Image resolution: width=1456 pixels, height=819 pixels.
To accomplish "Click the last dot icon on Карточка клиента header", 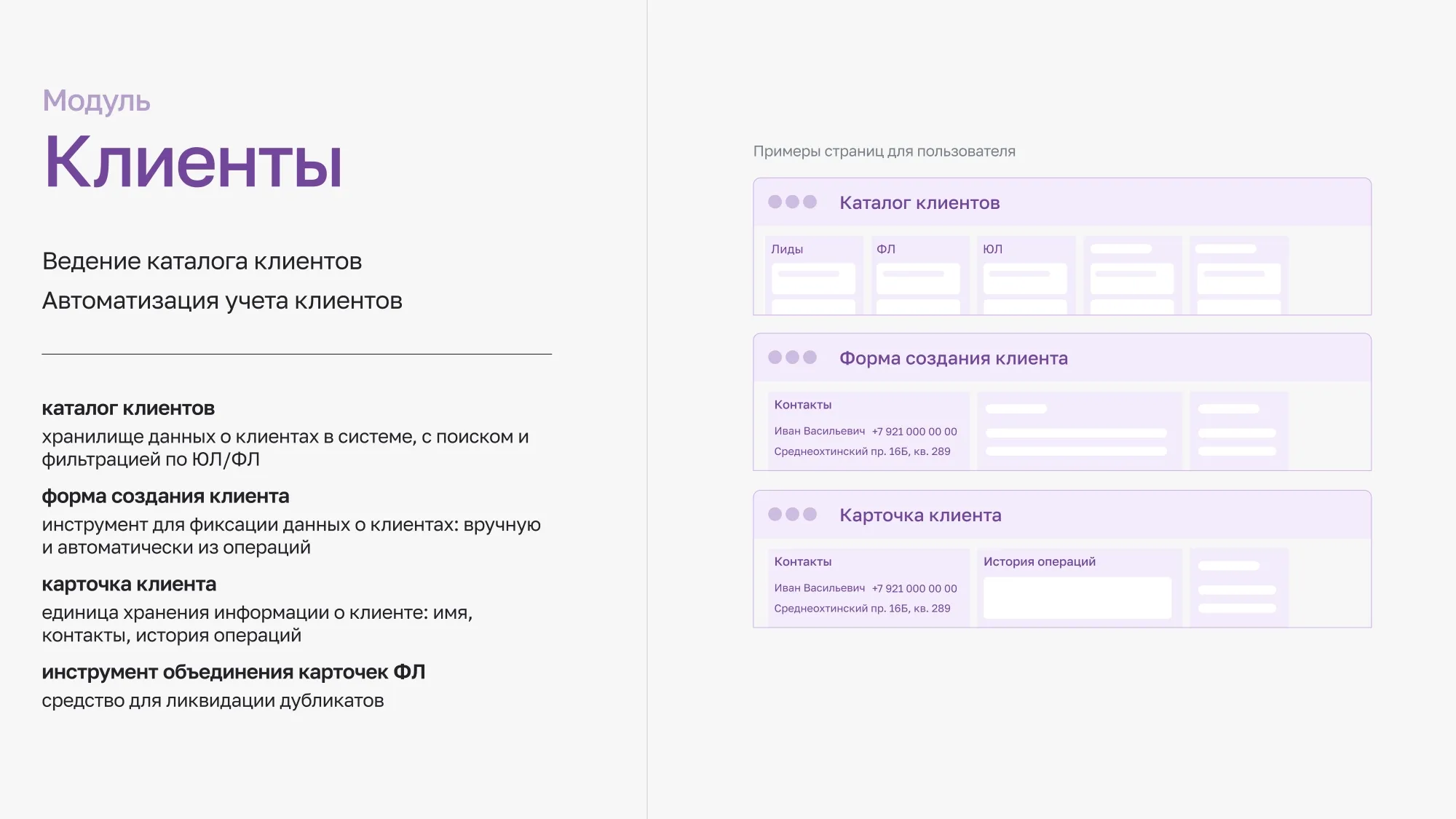I will 812,515.
